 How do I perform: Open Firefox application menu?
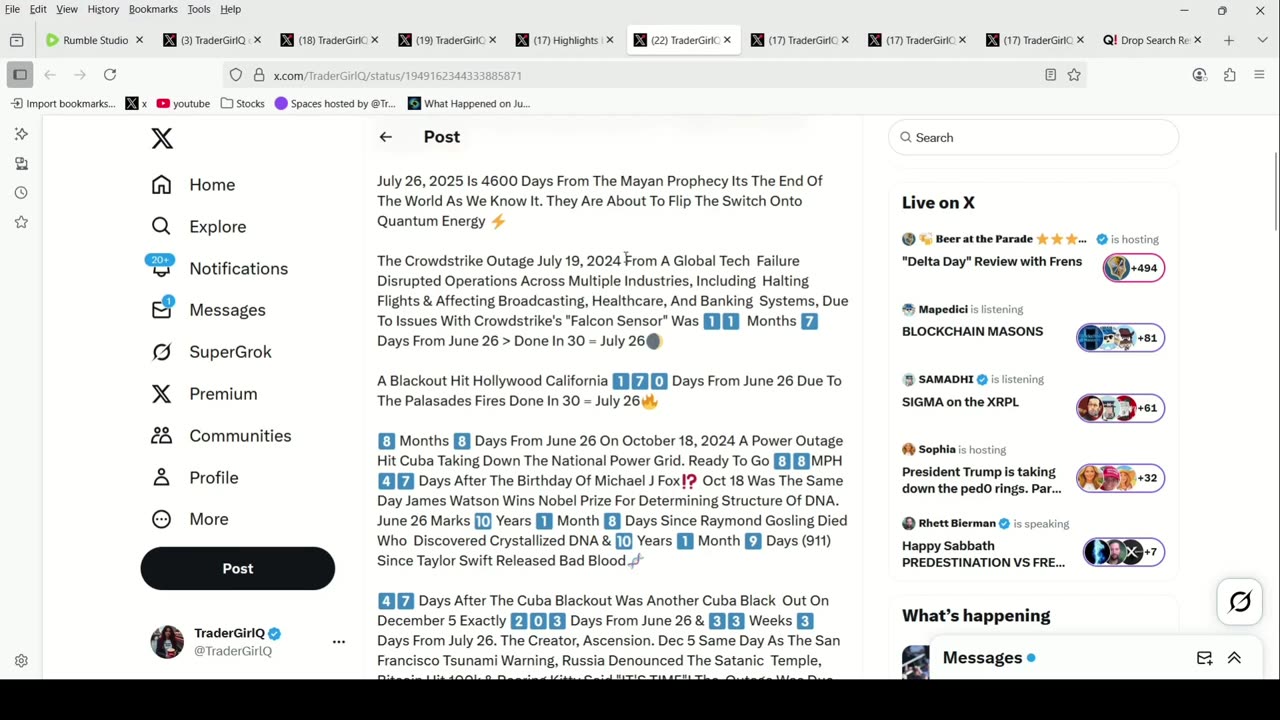pyautogui.click(x=1259, y=75)
